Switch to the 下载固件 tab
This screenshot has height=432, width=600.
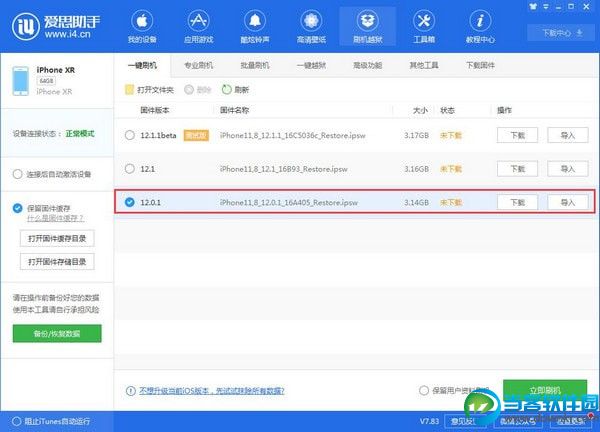point(480,65)
